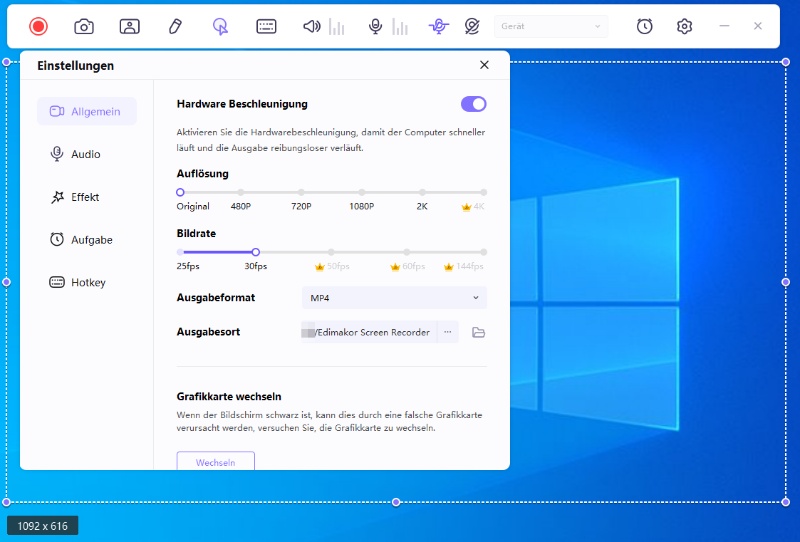Take a screenshot with the camera icon
Screen dimensions: 800x542
(84, 27)
